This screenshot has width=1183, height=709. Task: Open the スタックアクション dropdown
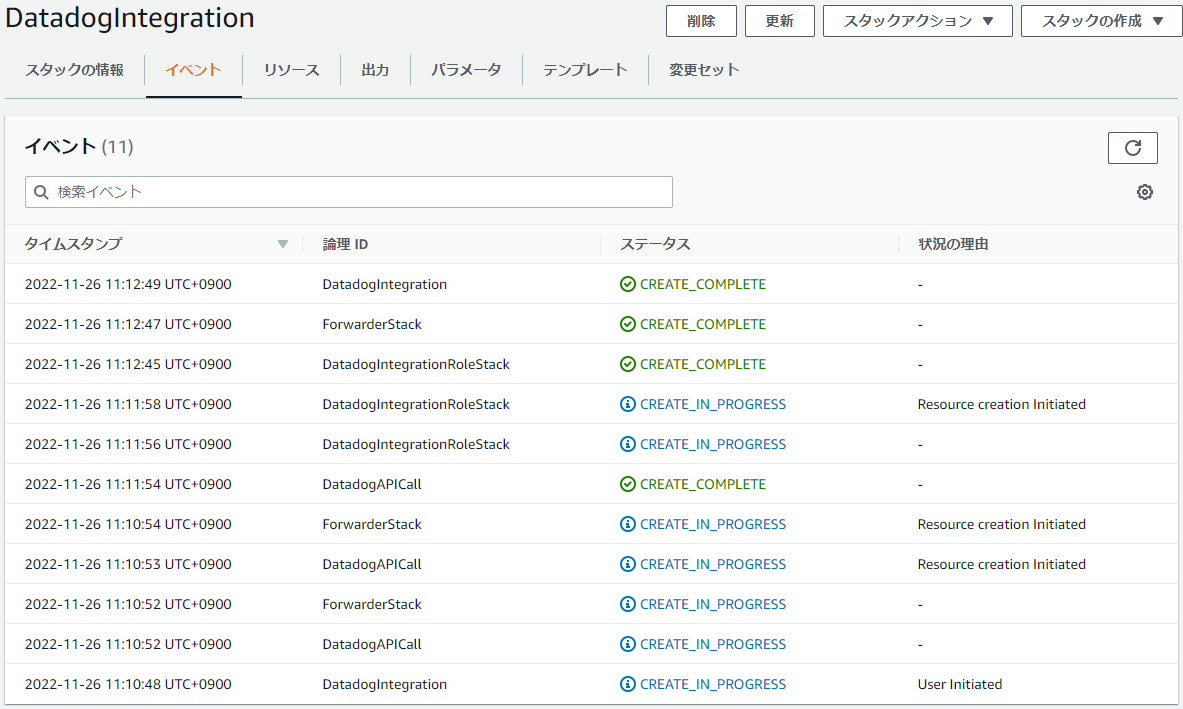pos(917,21)
